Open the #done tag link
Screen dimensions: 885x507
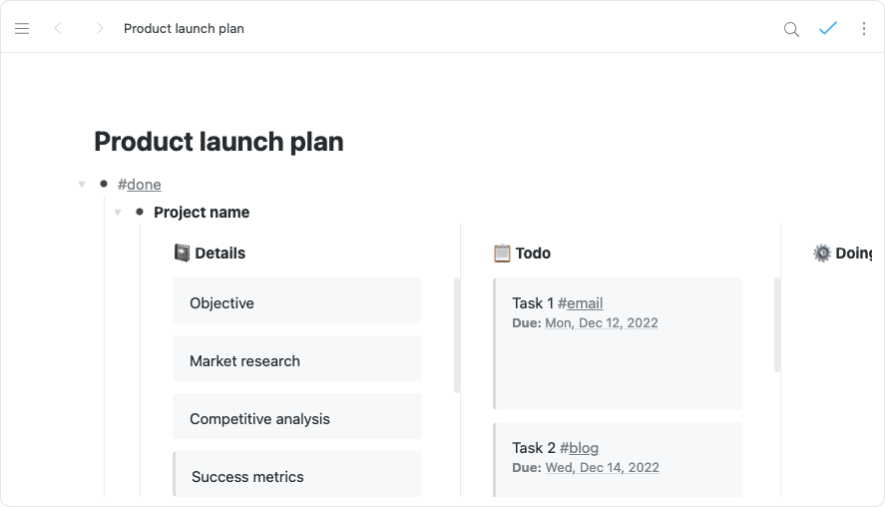pyautogui.click(x=139, y=184)
